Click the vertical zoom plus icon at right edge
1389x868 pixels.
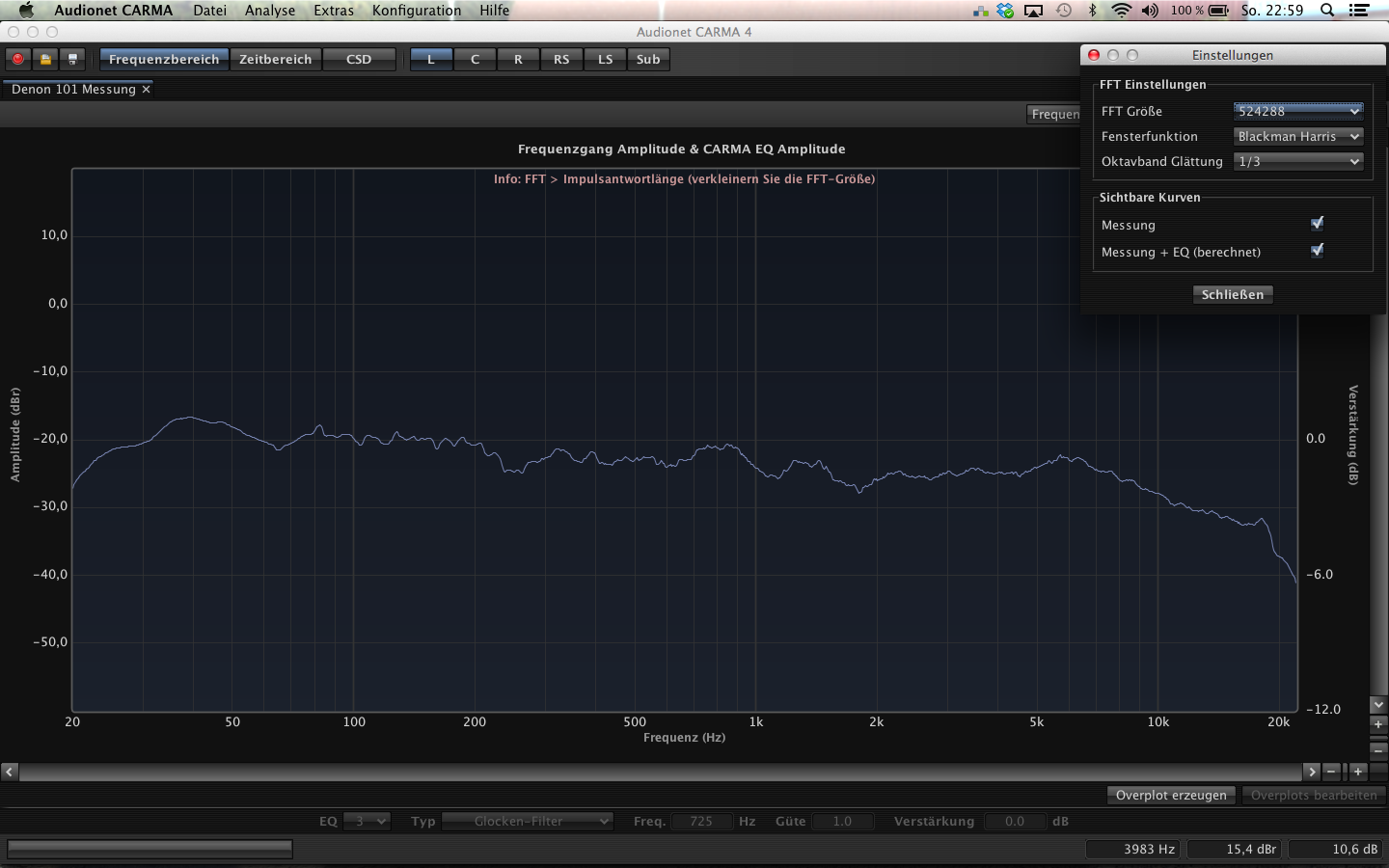tap(1378, 724)
